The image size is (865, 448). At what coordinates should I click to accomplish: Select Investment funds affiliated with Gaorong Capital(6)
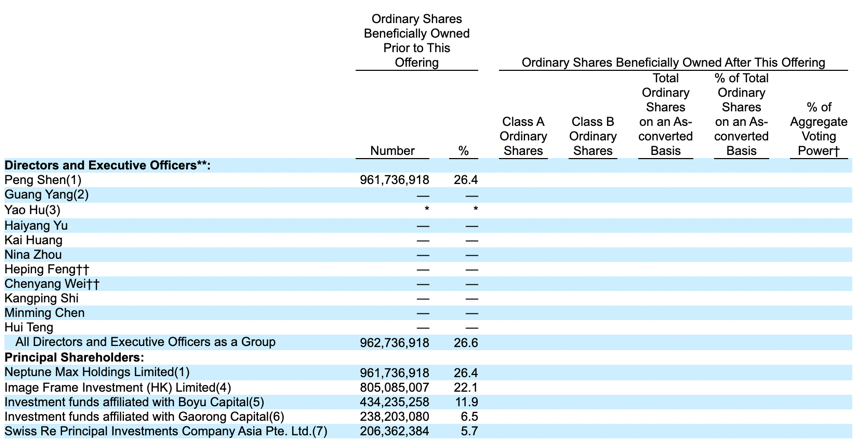[x=144, y=417]
